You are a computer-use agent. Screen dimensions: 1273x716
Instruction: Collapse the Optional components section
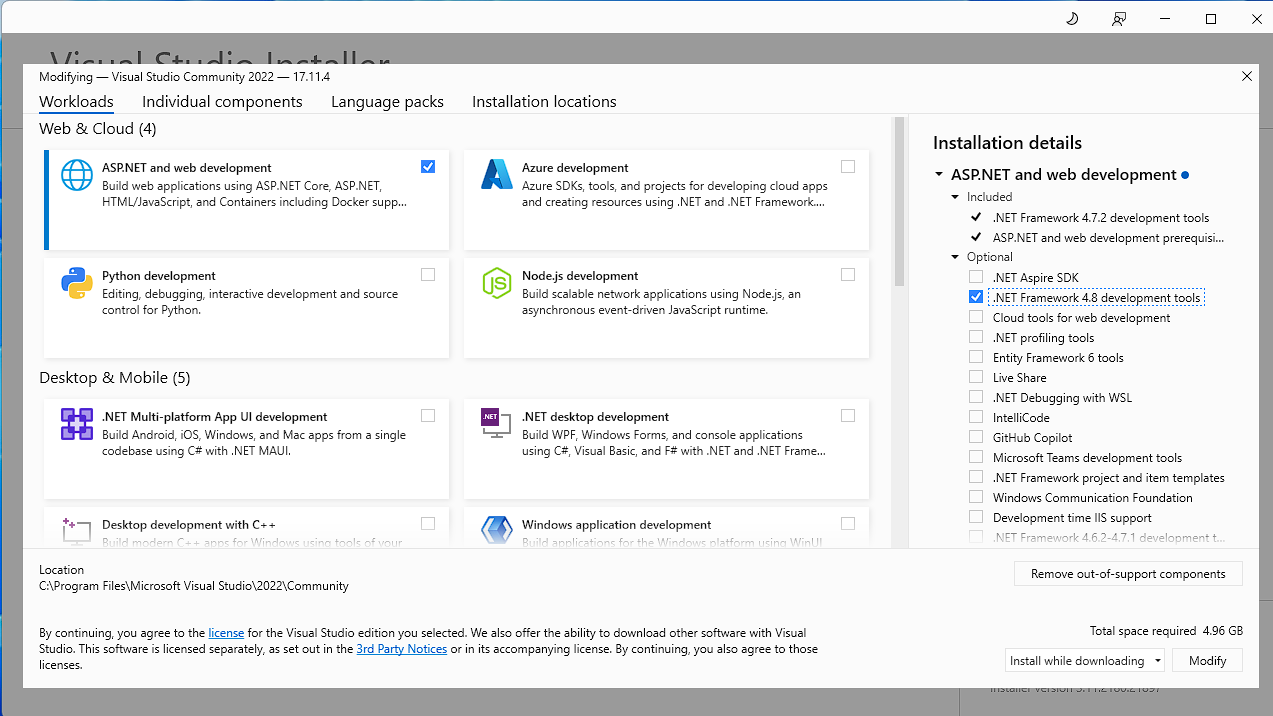pyautogui.click(x=956, y=257)
